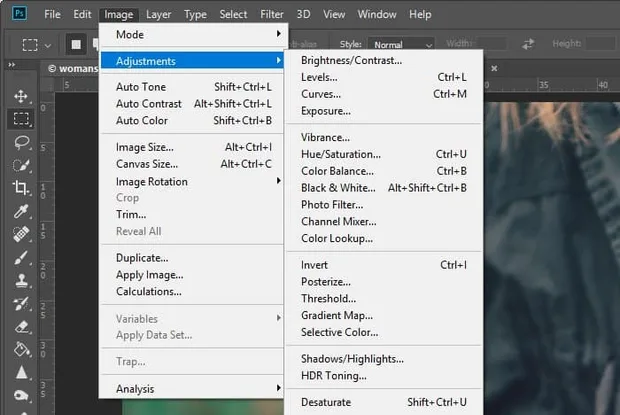Open Hue/Saturation adjustment
Viewport: 620px width, 415px height.
point(384,154)
